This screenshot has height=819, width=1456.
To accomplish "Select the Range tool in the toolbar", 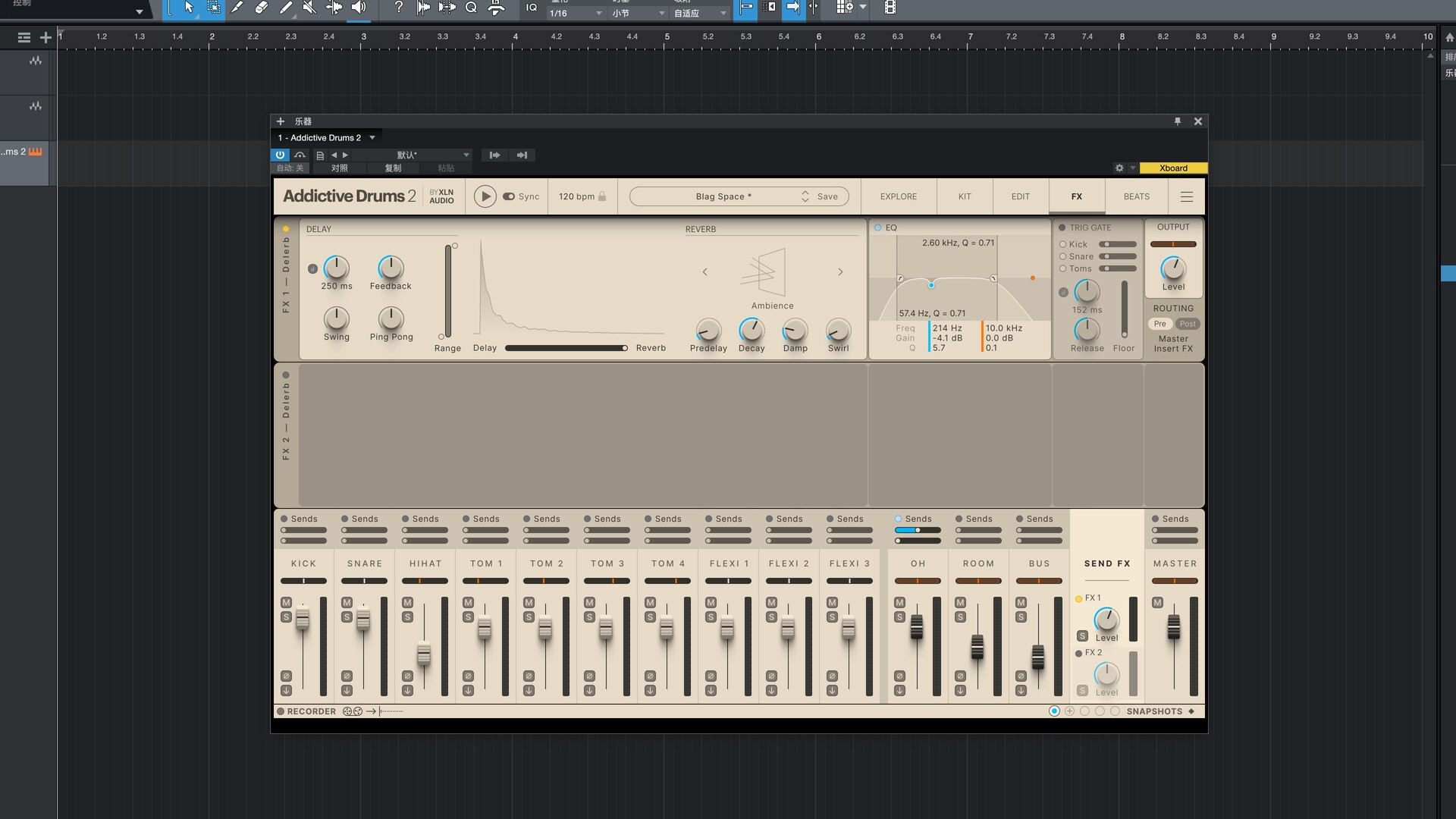I will point(214,8).
